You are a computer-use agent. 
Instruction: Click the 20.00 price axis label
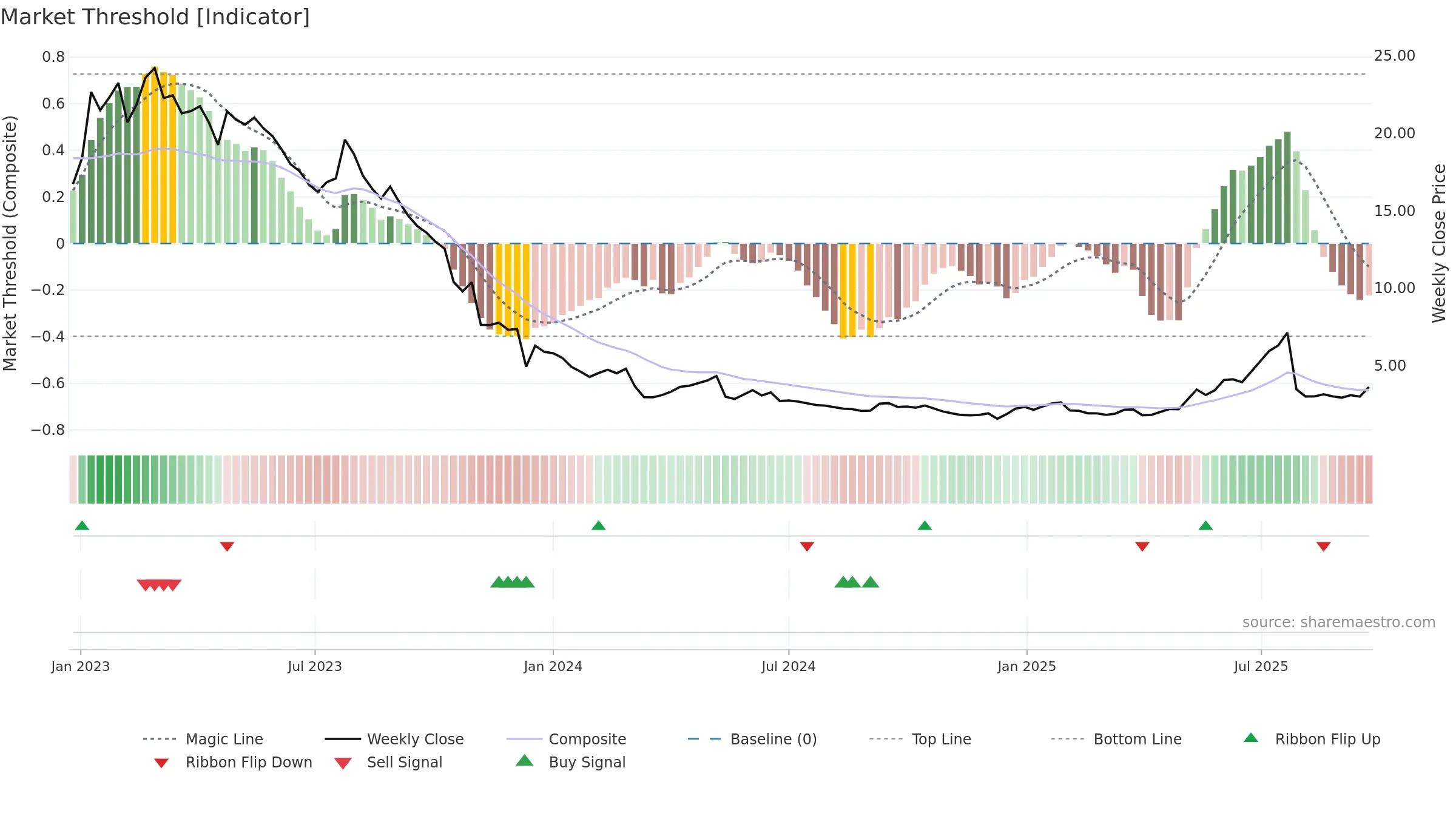(x=1395, y=133)
